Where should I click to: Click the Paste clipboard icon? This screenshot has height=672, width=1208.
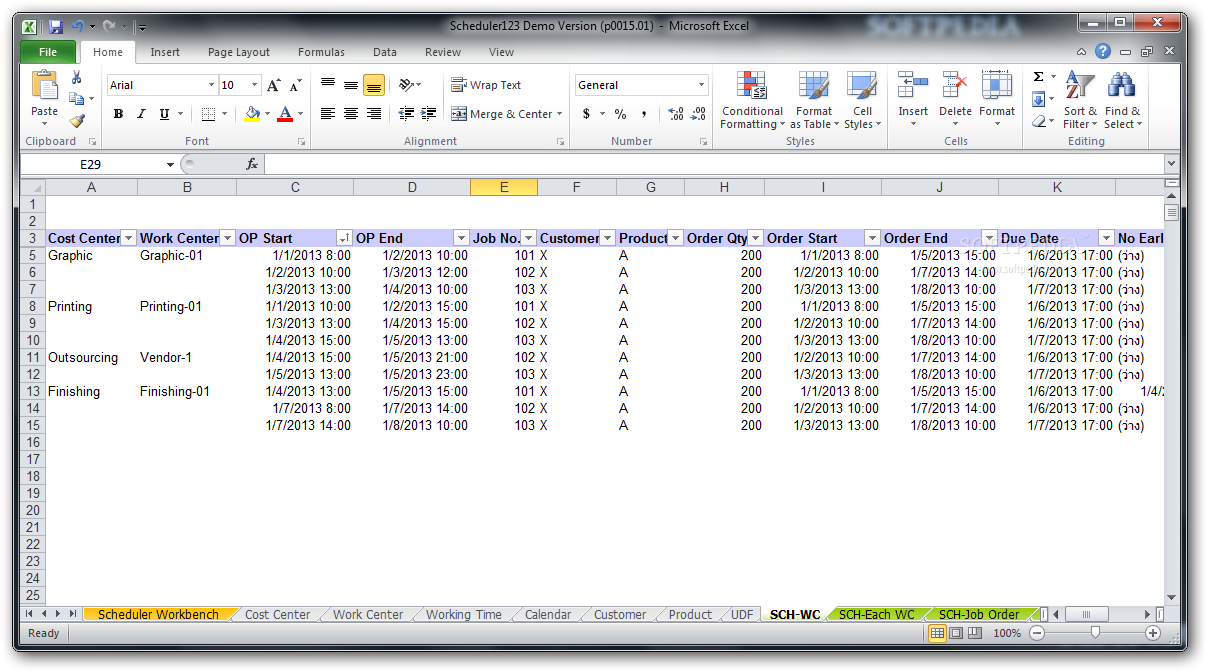click(44, 86)
